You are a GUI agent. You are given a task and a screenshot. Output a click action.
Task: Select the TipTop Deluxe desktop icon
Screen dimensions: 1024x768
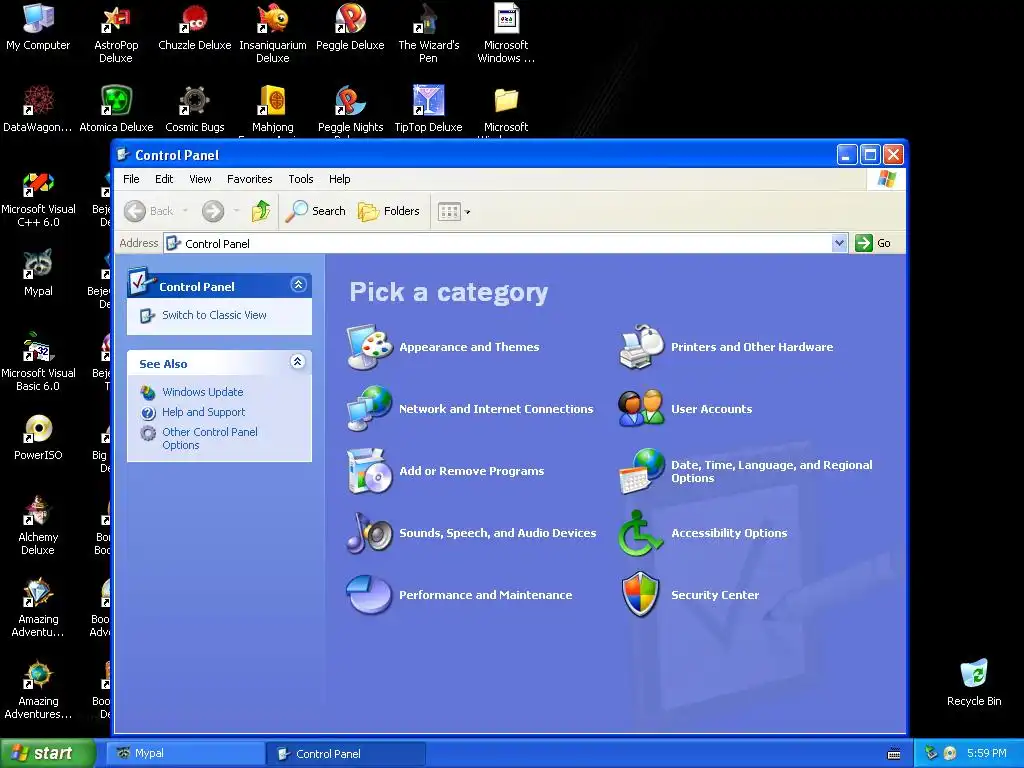click(428, 109)
